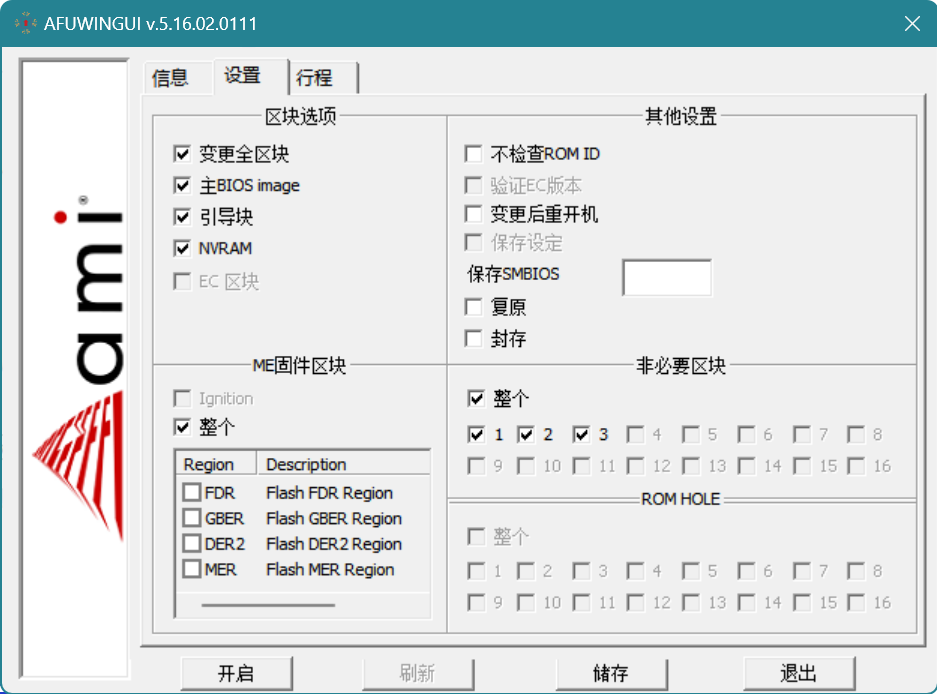The height and width of the screenshot is (694, 937).
Task: Switch to the 信息 tab
Action: (170, 78)
